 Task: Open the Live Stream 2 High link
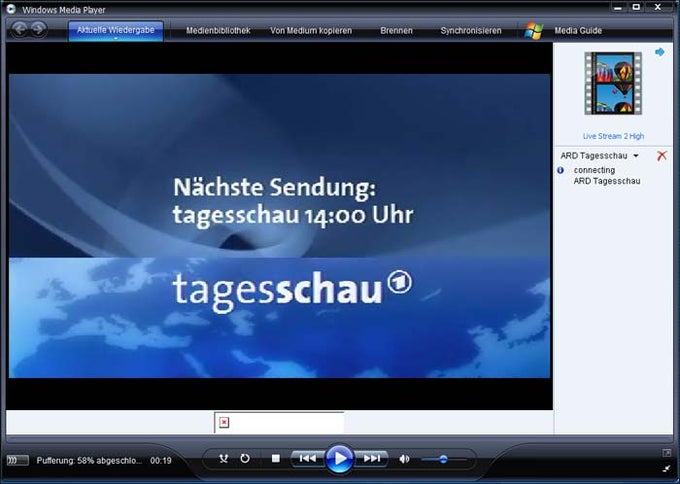coord(613,136)
